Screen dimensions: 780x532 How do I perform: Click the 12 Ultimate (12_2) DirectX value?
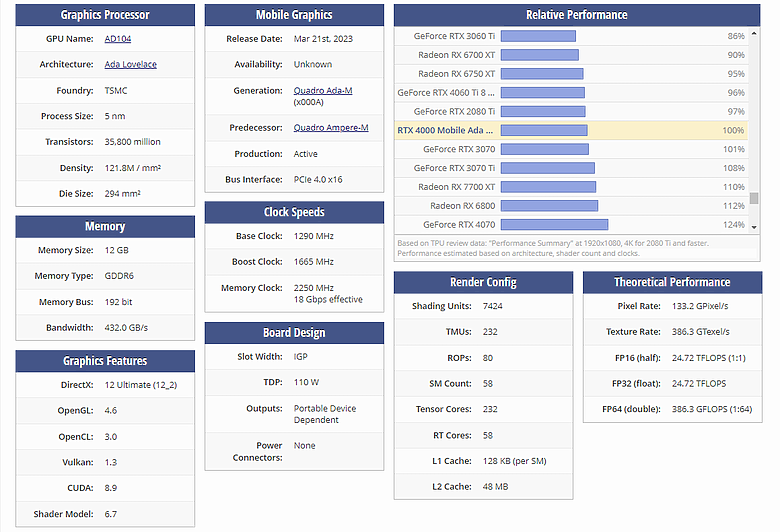pos(141,385)
